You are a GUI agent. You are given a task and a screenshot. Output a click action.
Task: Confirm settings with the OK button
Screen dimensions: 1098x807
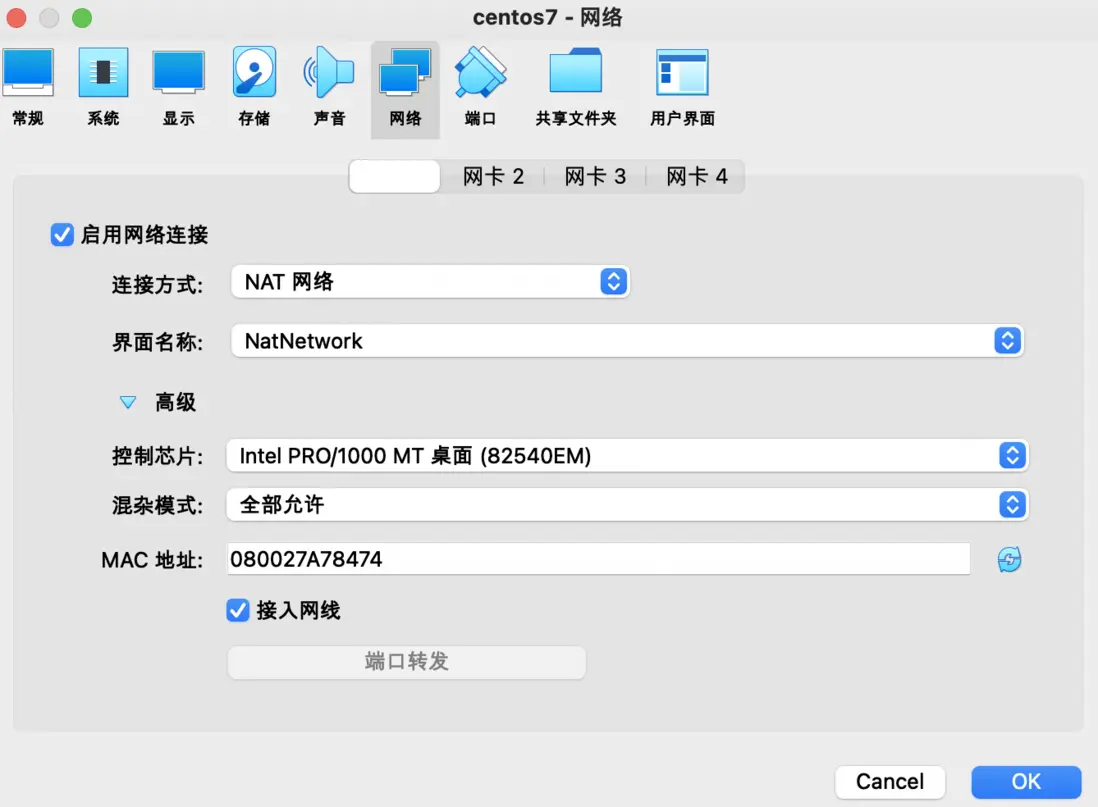(x=1026, y=781)
